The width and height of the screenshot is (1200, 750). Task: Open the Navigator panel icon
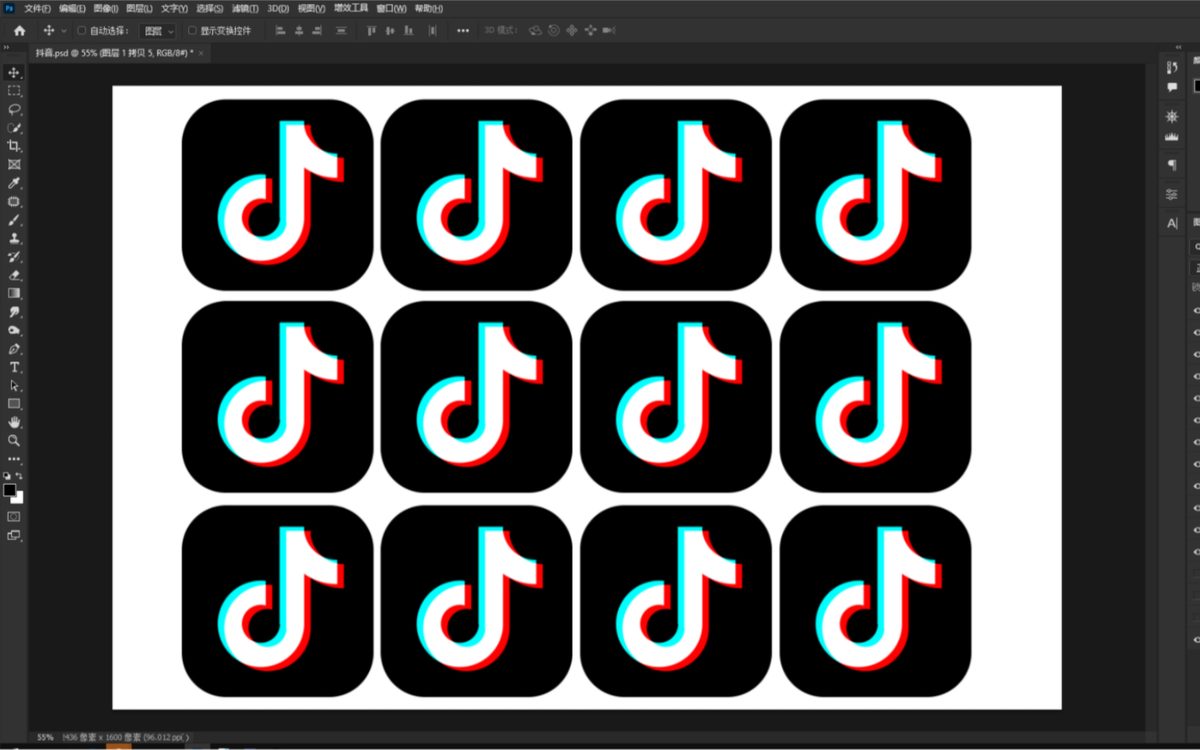pos(1172,116)
